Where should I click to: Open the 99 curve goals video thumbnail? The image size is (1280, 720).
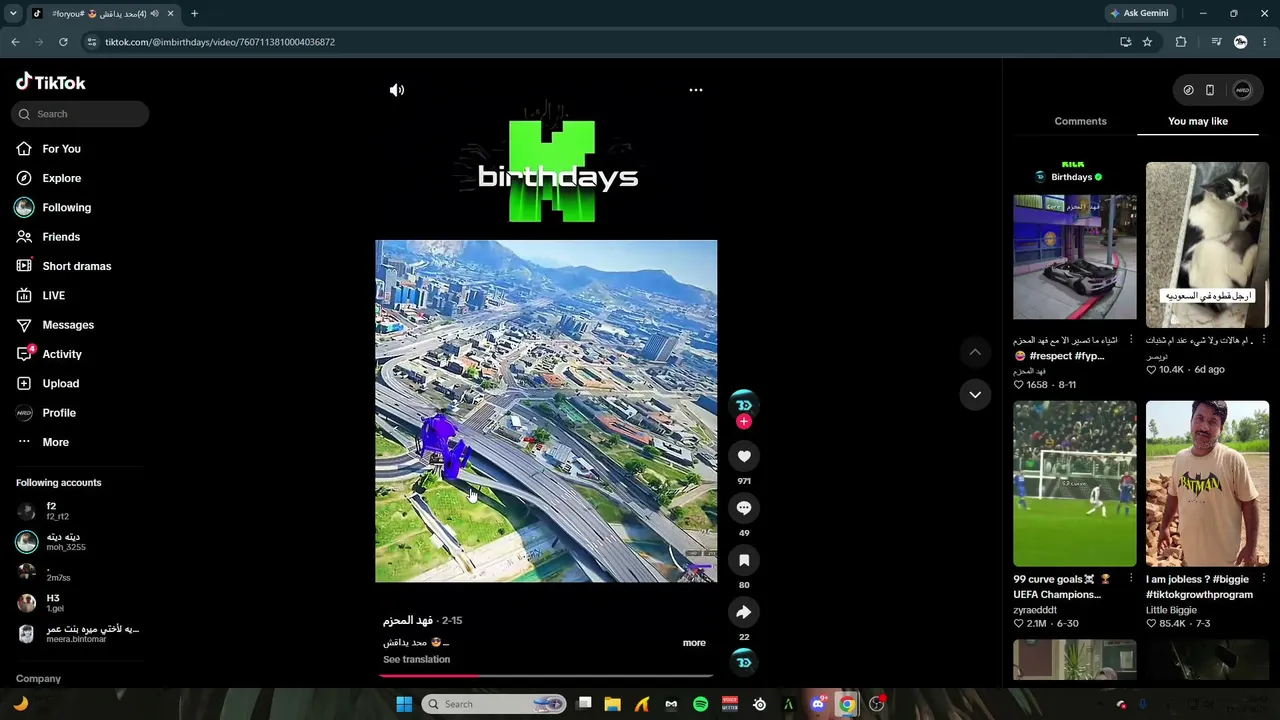pyautogui.click(x=1075, y=484)
